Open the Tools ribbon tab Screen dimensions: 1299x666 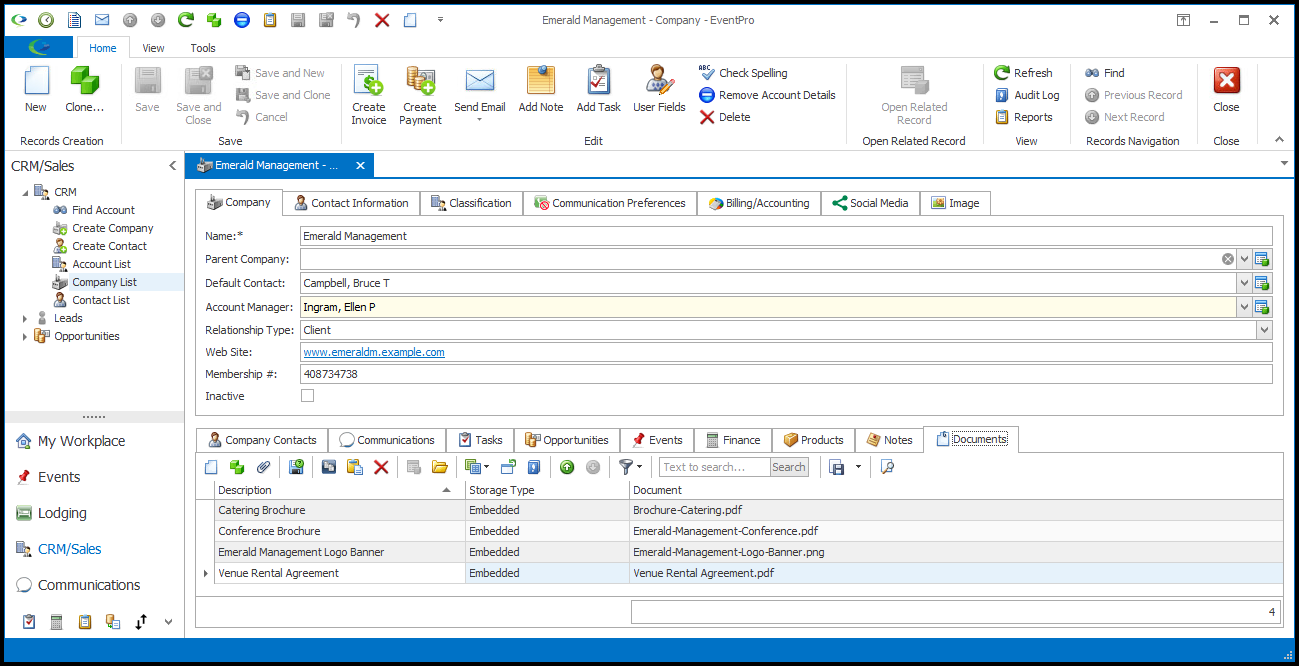[203, 48]
